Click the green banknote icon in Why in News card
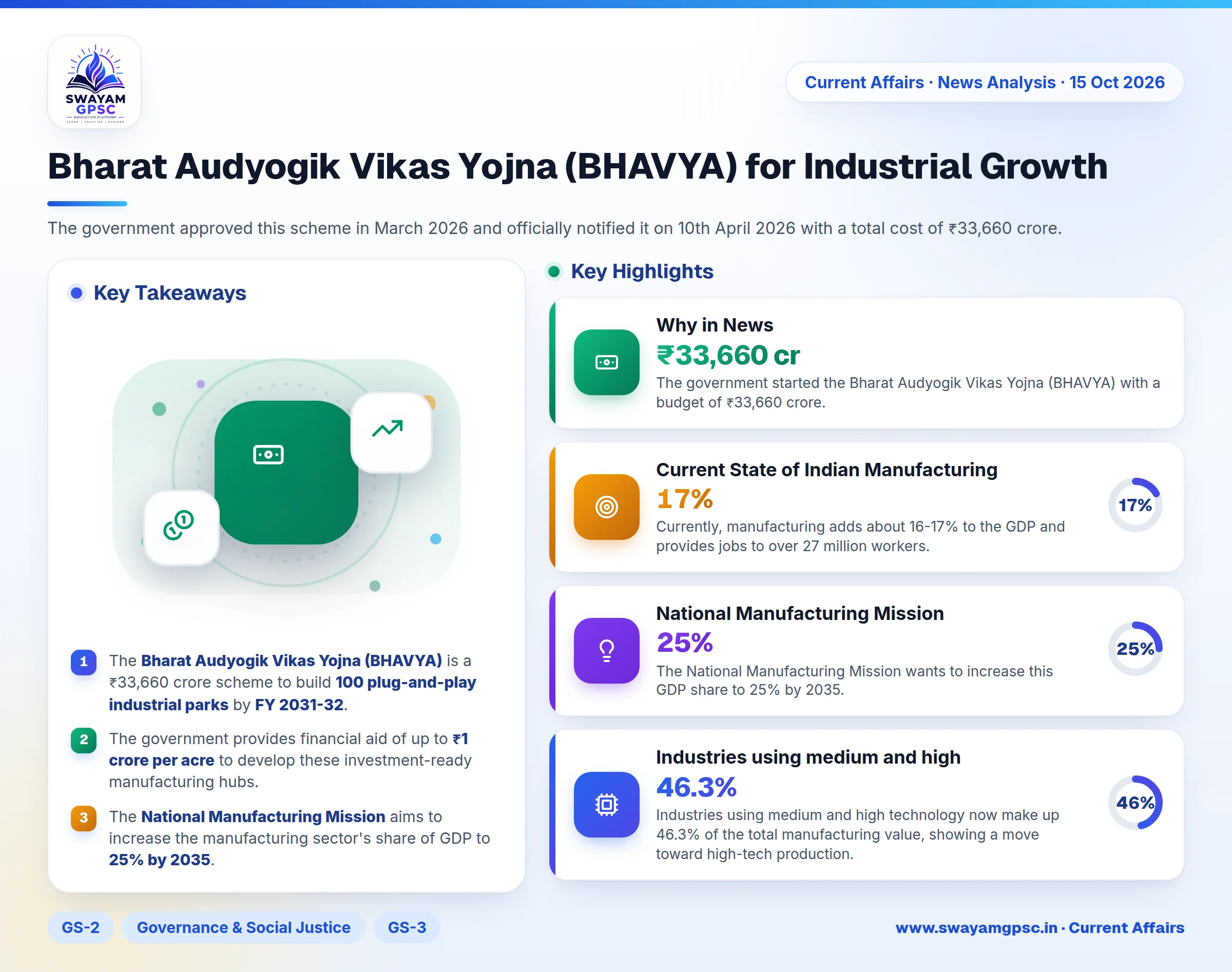The height and width of the screenshot is (972, 1232). coord(606,362)
